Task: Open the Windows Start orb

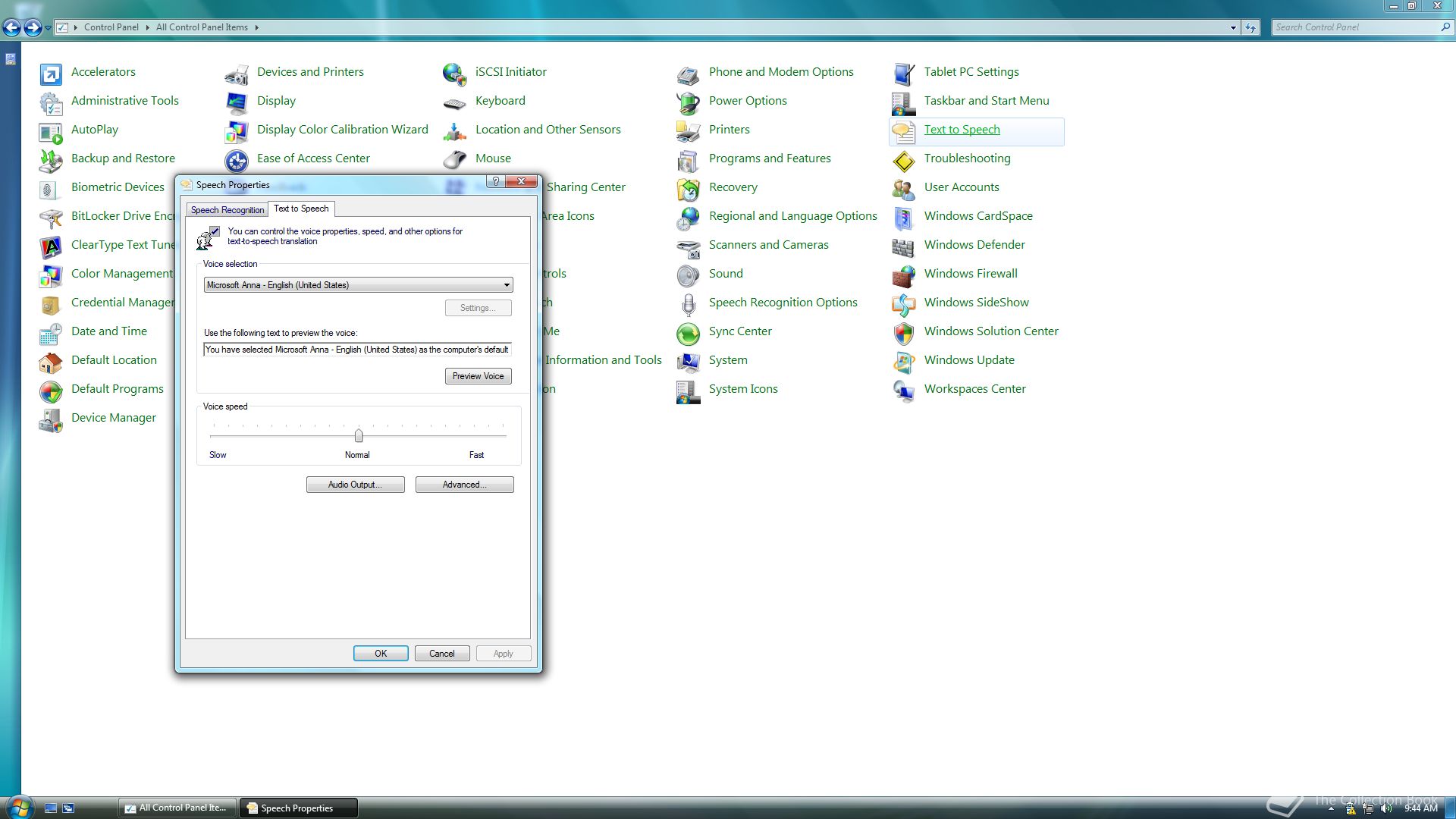Action: pyautogui.click(x=19, y=807)
